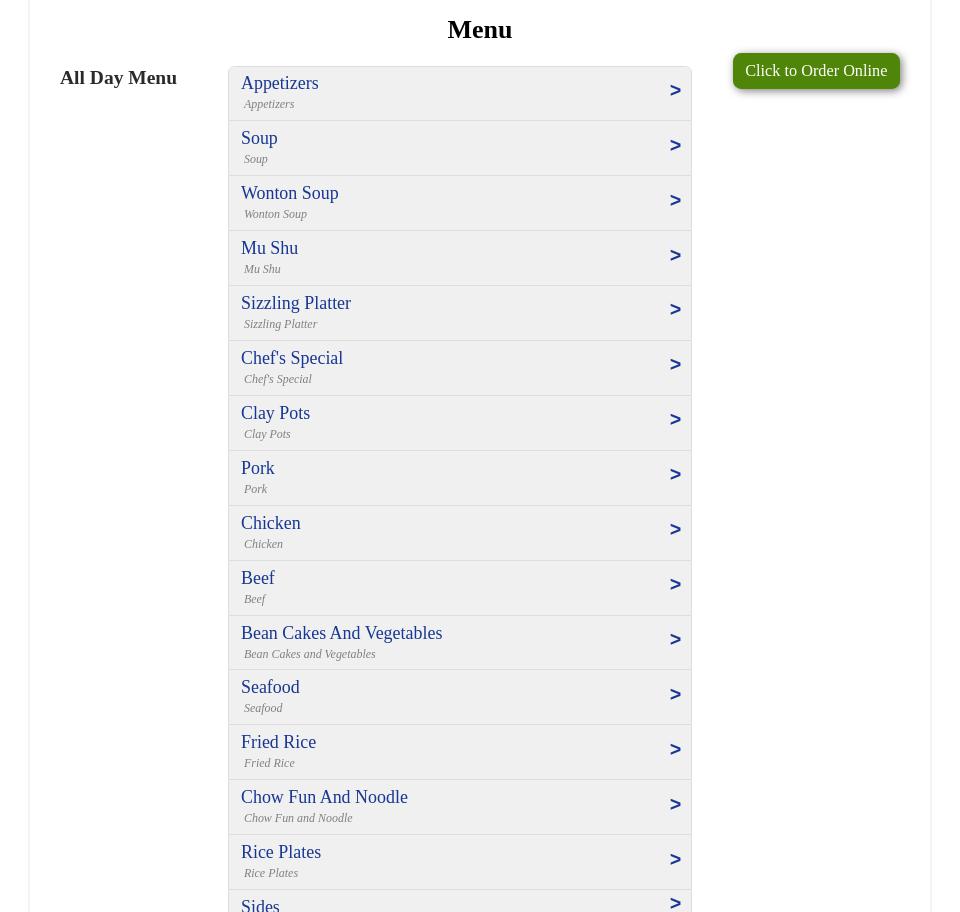Open the Clay Pots arrow
This screenshot has height=912, width=960.
[675, 420]
